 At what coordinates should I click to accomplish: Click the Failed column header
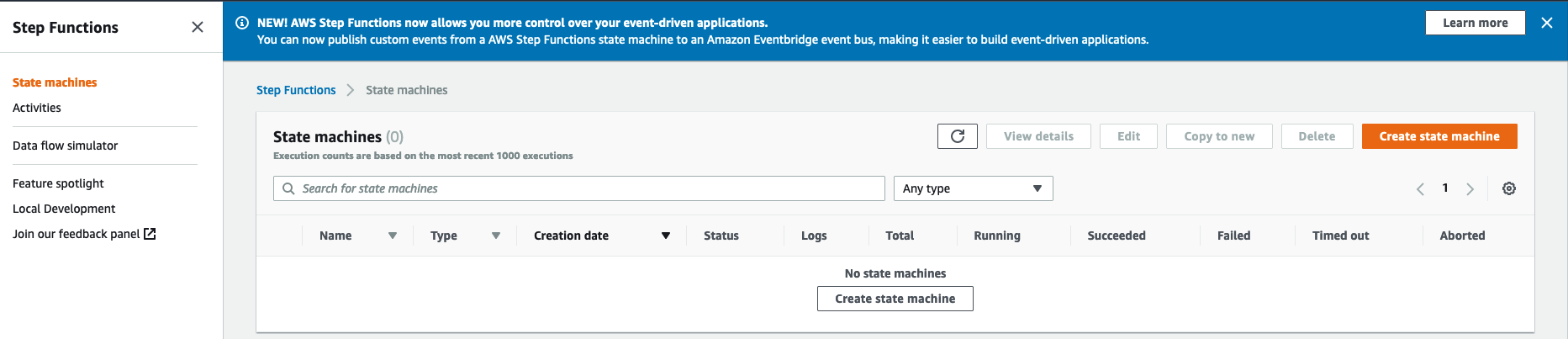[1234, 236]
